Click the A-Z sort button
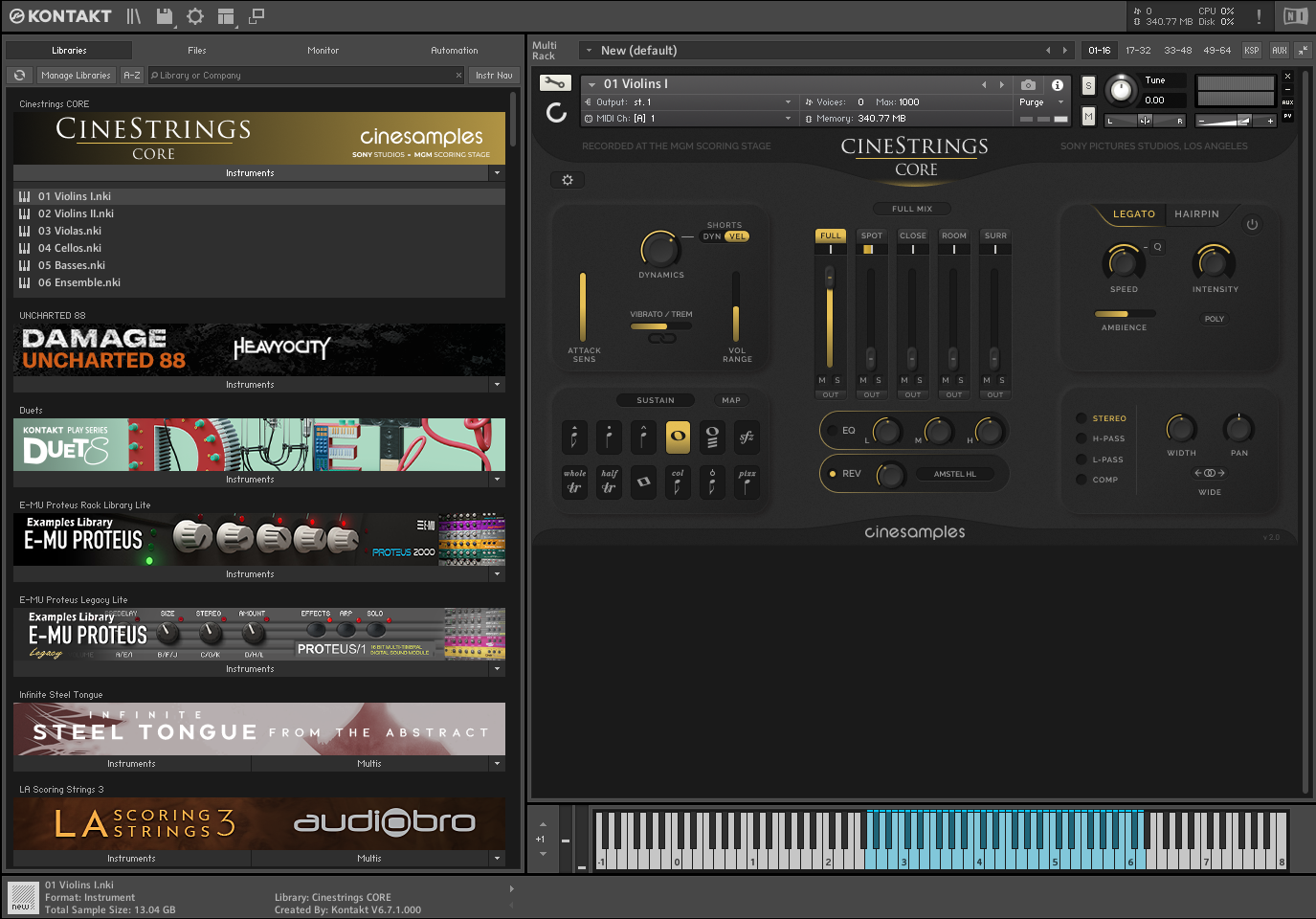 pyautogui.click(x=132, y=75)
